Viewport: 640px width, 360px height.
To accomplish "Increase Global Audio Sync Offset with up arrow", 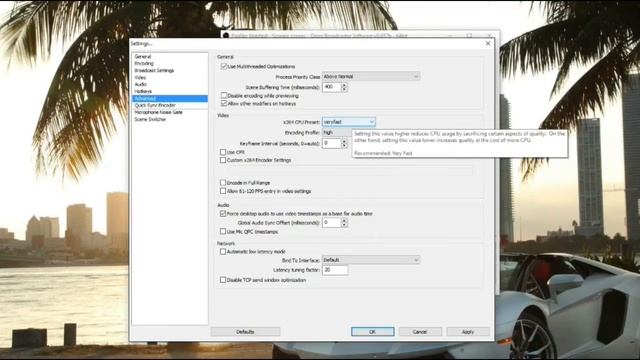I will (x=344, y=220).
